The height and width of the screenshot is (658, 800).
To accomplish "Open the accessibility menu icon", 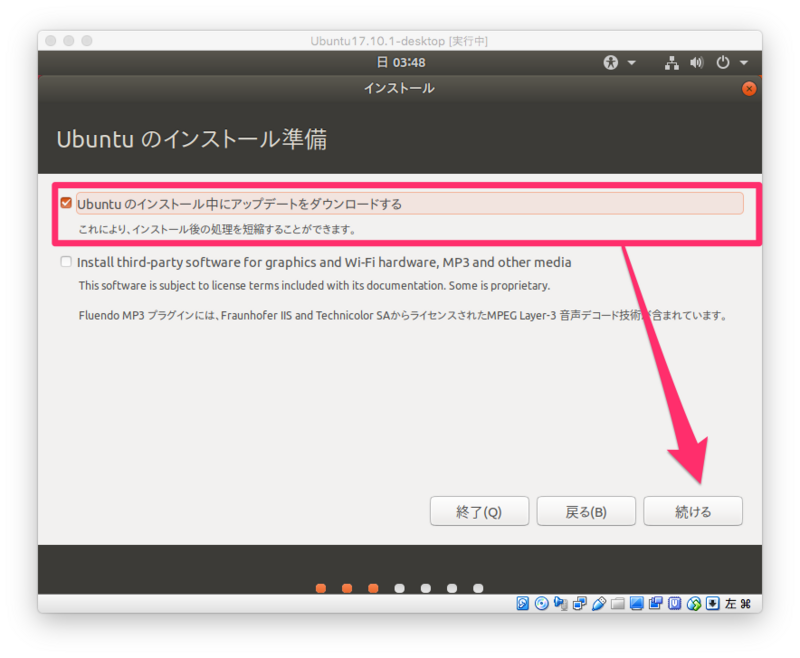I will (x=611, y=62).
